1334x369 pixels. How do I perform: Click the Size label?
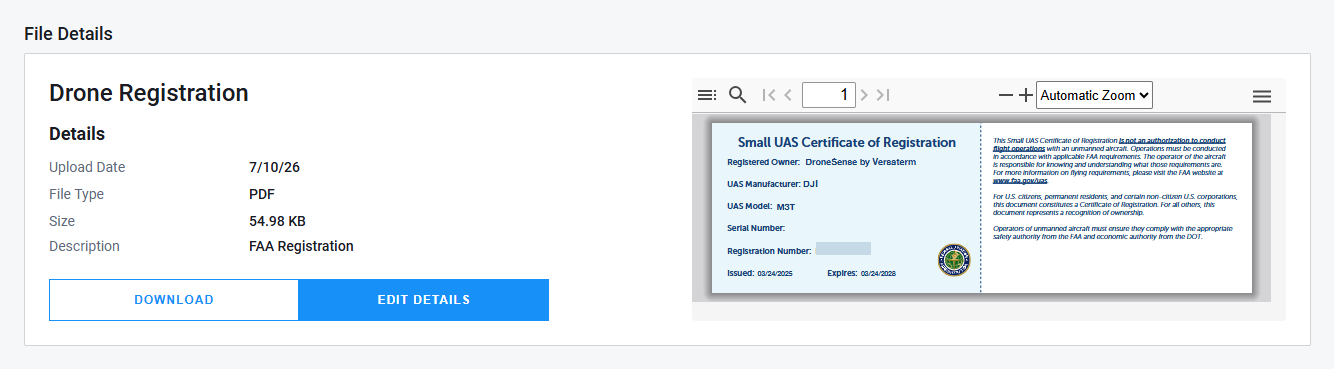click(62, 221)
